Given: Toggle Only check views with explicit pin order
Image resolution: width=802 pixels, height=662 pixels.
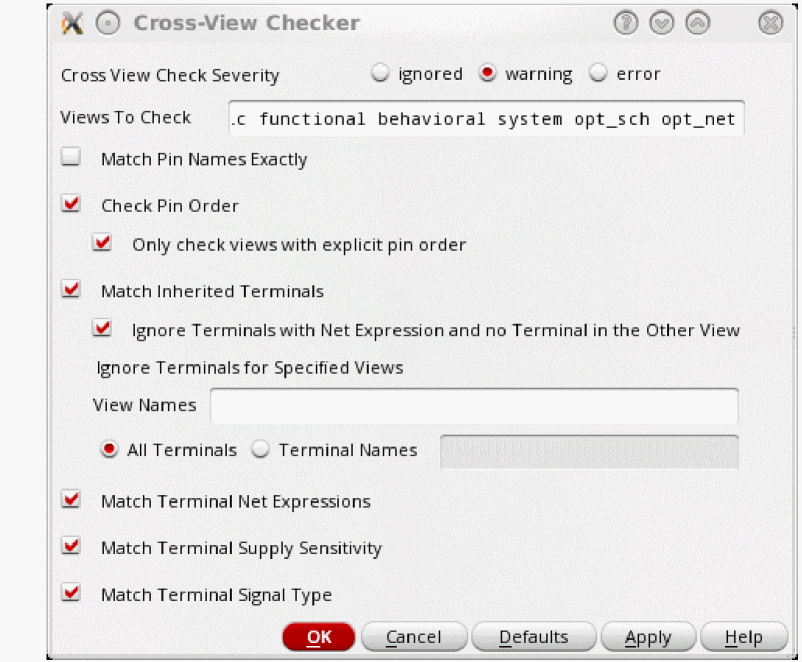Looking at the screenshot, I should [x=102, y=242].
